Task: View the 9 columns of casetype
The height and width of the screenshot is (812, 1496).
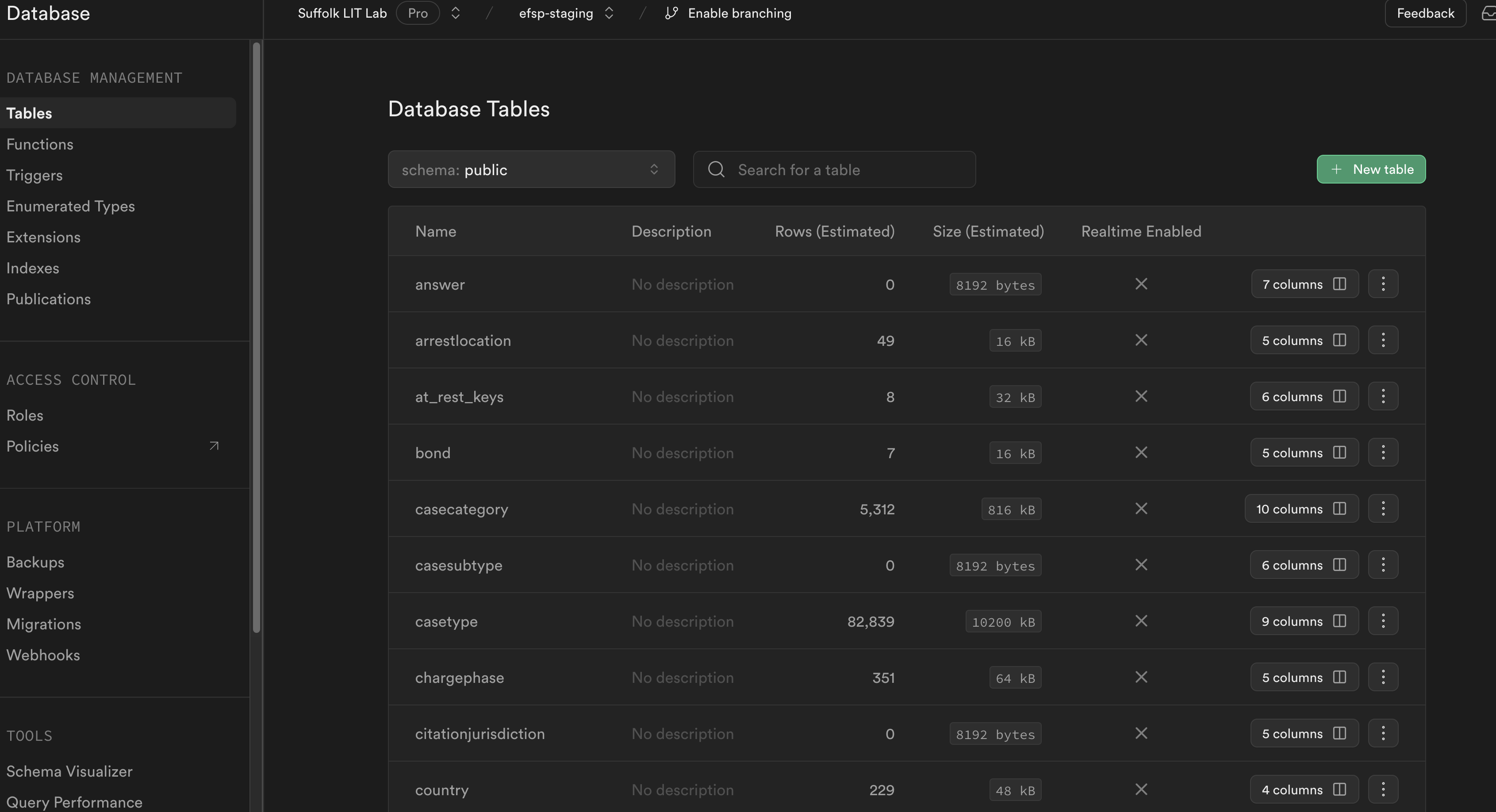Action: pyautogui.click(x=1304, y=621)
